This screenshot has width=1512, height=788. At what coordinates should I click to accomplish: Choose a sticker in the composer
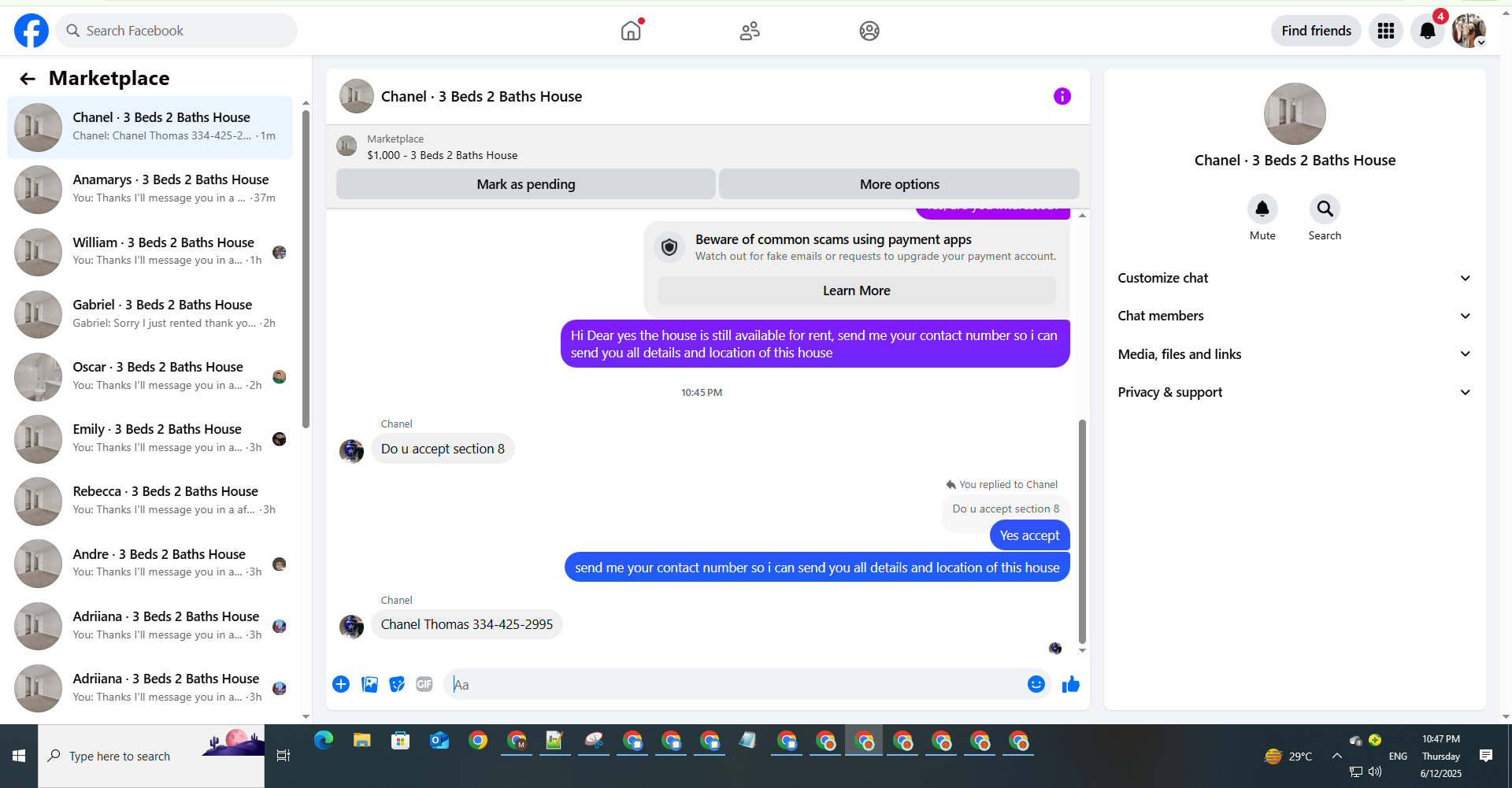(x=397, y=684)
